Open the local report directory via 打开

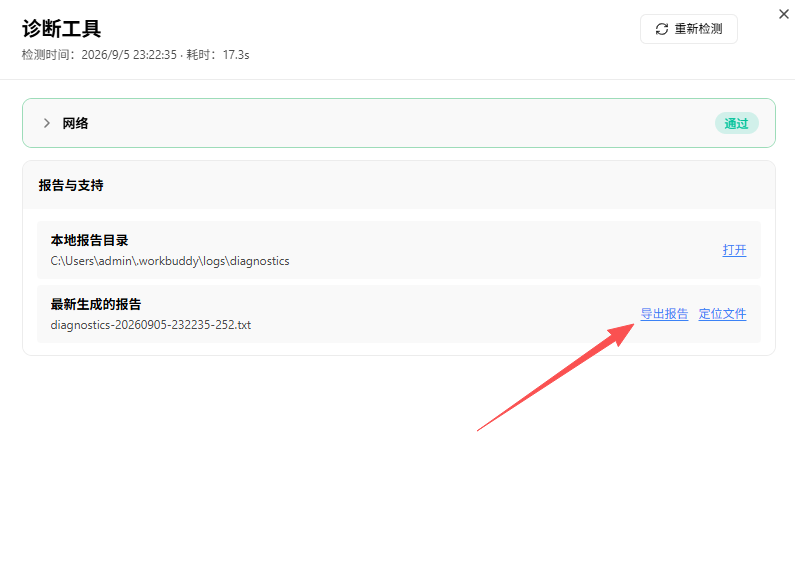pyautogui.click(x=734, y=250)
